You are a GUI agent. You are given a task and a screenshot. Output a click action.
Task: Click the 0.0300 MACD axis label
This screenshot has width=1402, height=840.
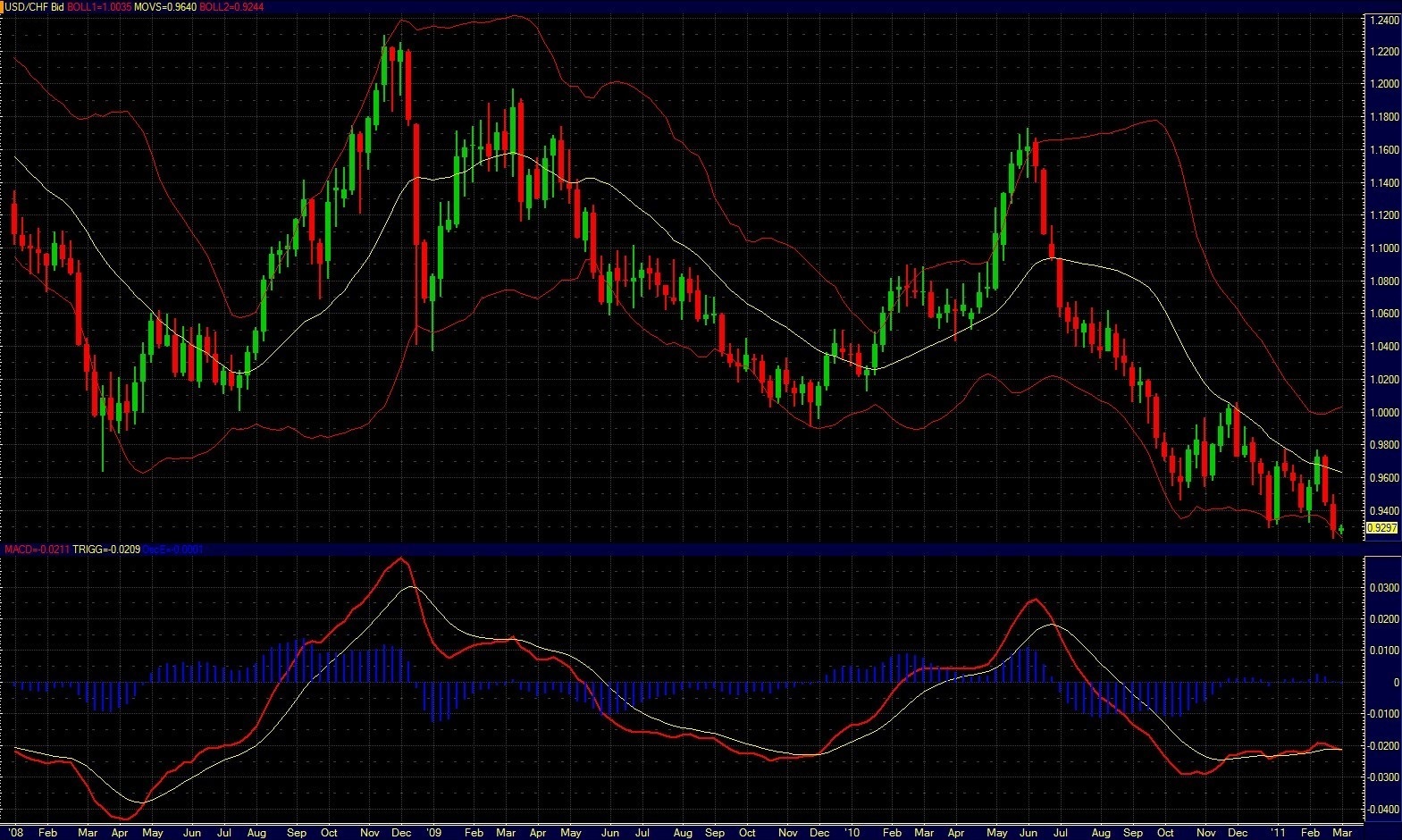pos(1384,588)
